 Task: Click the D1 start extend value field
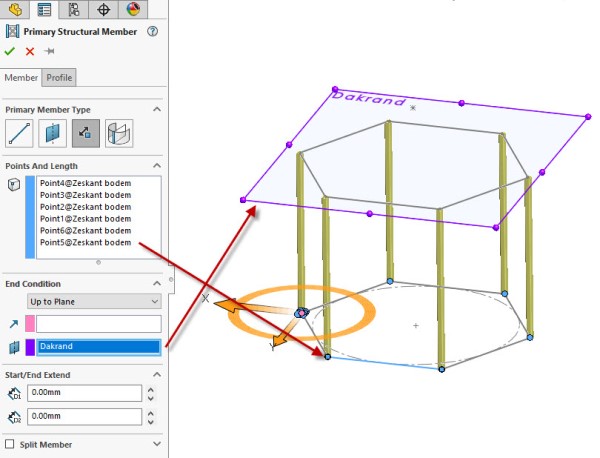click(x=85, y=393)
